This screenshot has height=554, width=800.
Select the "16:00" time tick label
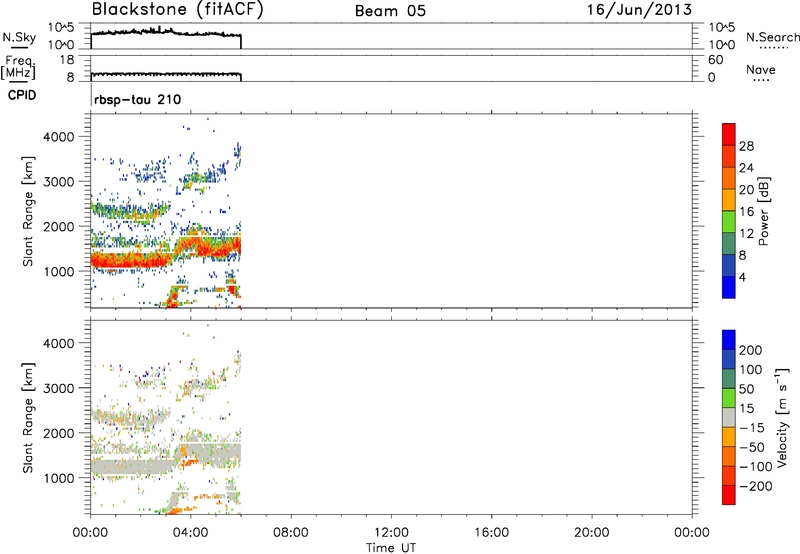(x=491, y=533)
